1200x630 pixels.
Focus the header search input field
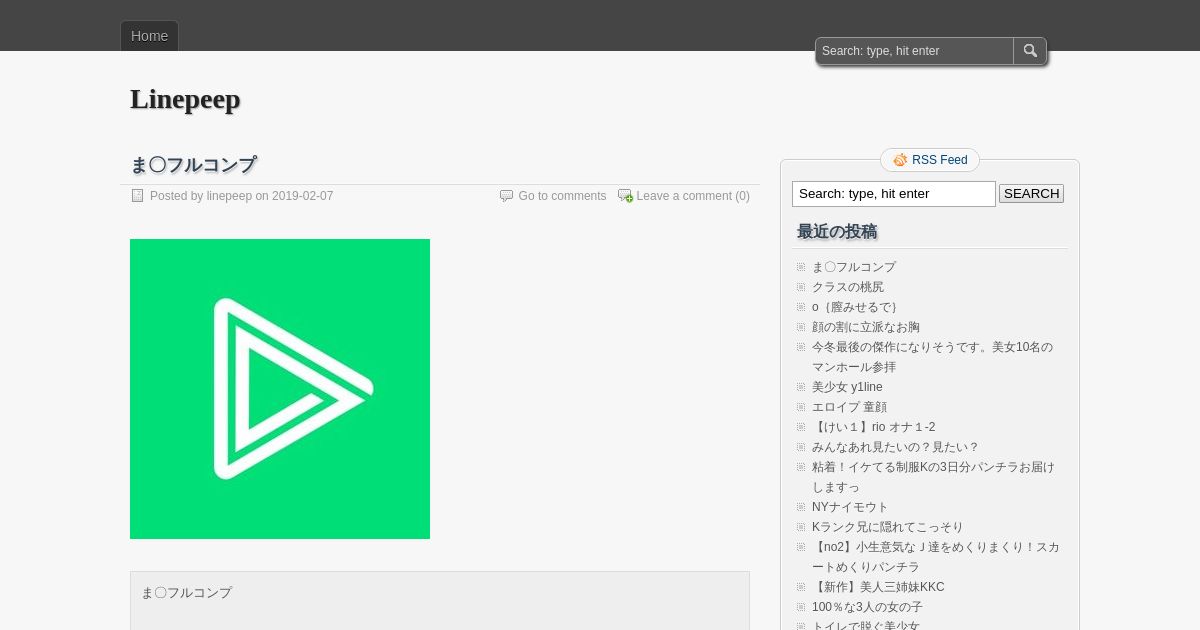coord(915,51)
